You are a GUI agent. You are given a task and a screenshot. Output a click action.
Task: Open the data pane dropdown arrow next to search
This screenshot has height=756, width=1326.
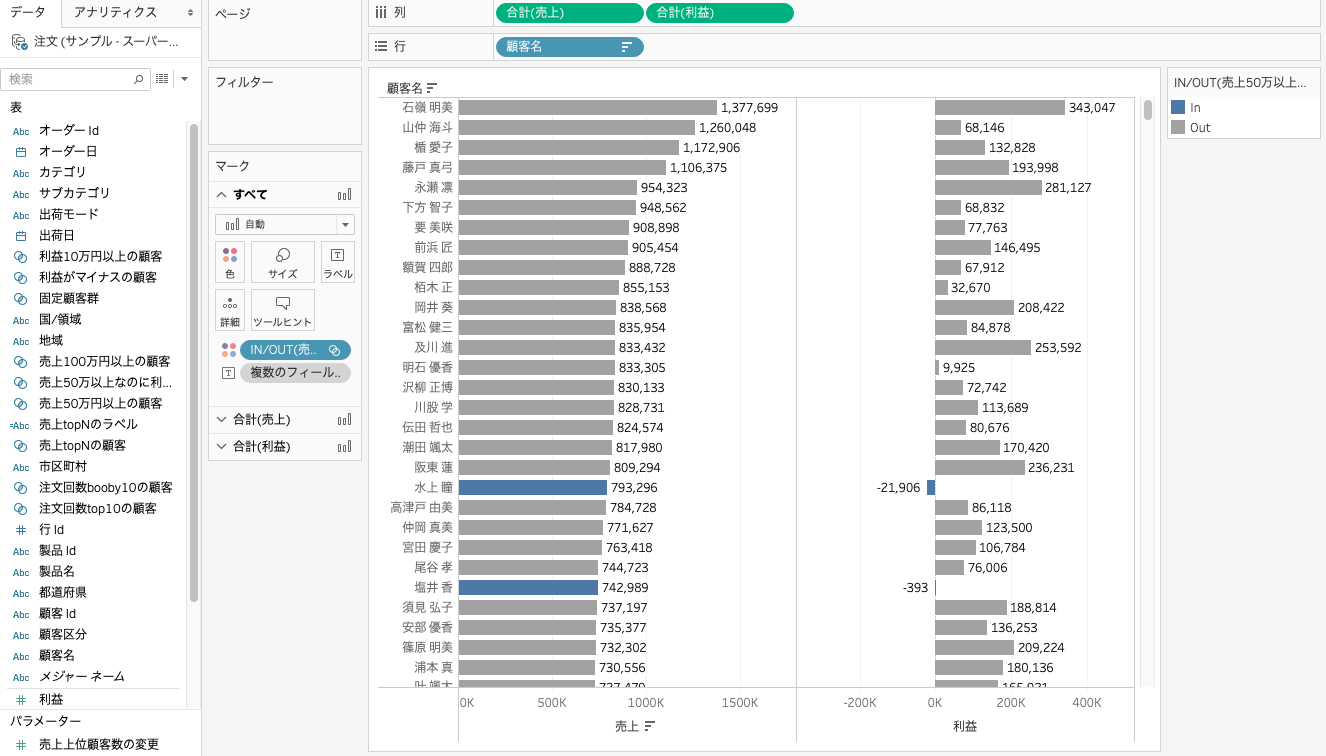coord(184,79)
